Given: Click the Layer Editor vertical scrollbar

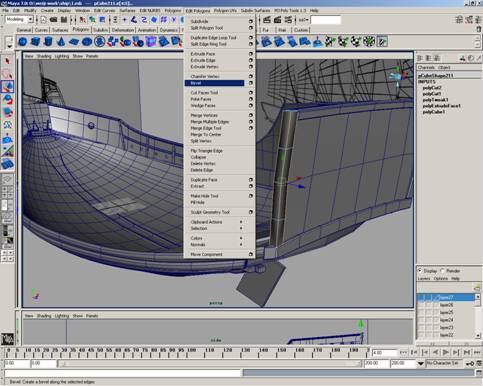Looking at the screenshot, I should pos(478,316).
